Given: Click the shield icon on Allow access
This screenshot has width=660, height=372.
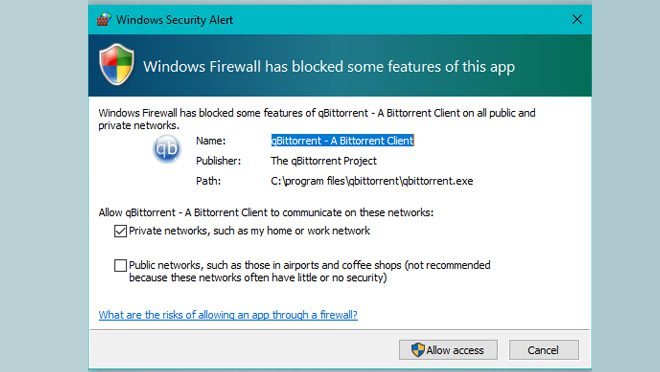Looking at the screenshot, I should (x=418, y=350).
